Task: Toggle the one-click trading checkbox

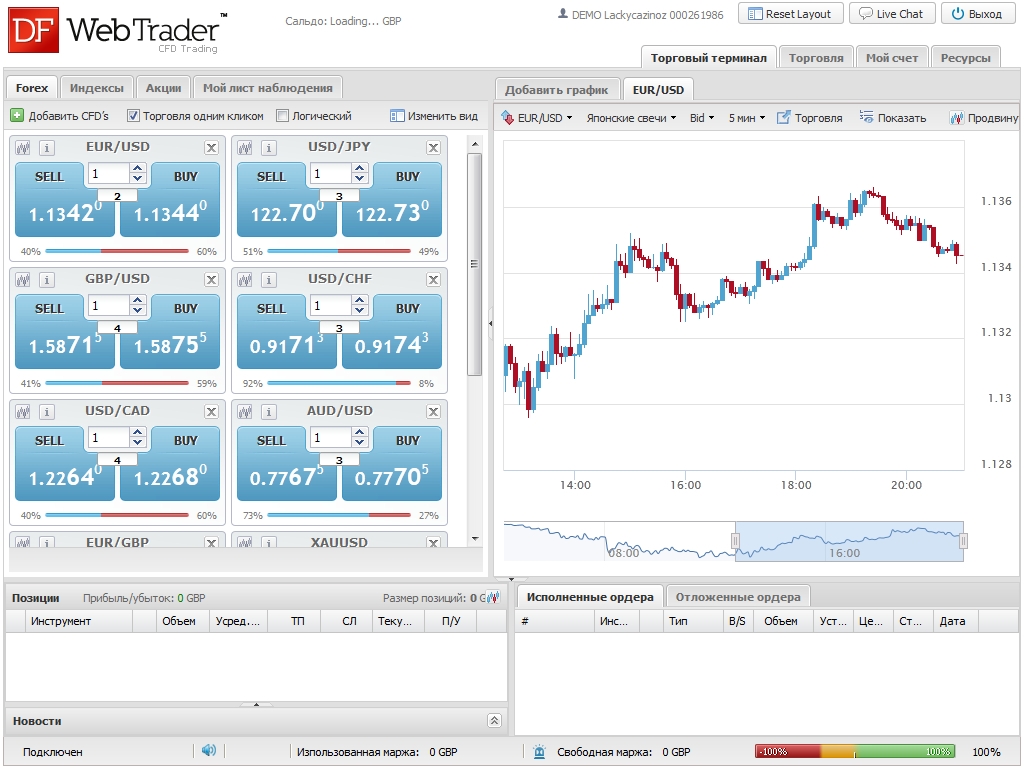Action: pos(134,116)
